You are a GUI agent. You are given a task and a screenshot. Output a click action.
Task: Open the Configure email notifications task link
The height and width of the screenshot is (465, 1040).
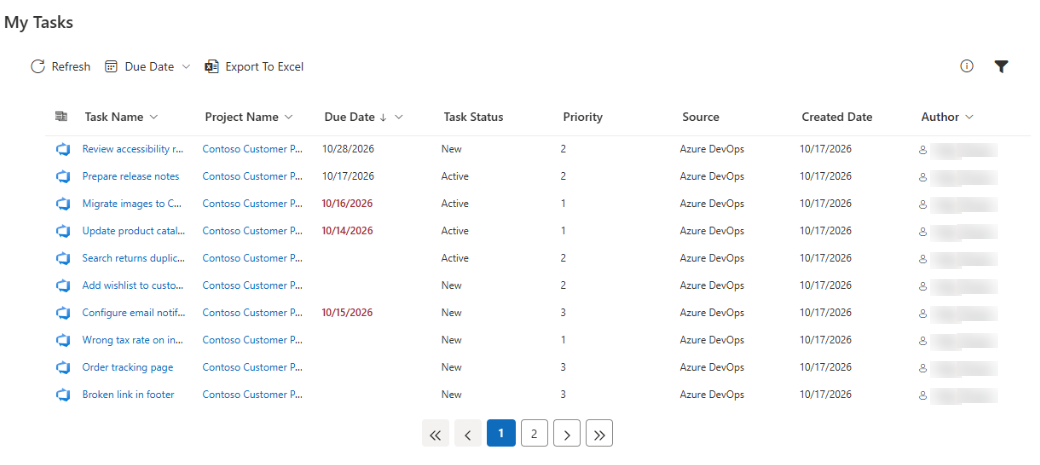(134, 312)
